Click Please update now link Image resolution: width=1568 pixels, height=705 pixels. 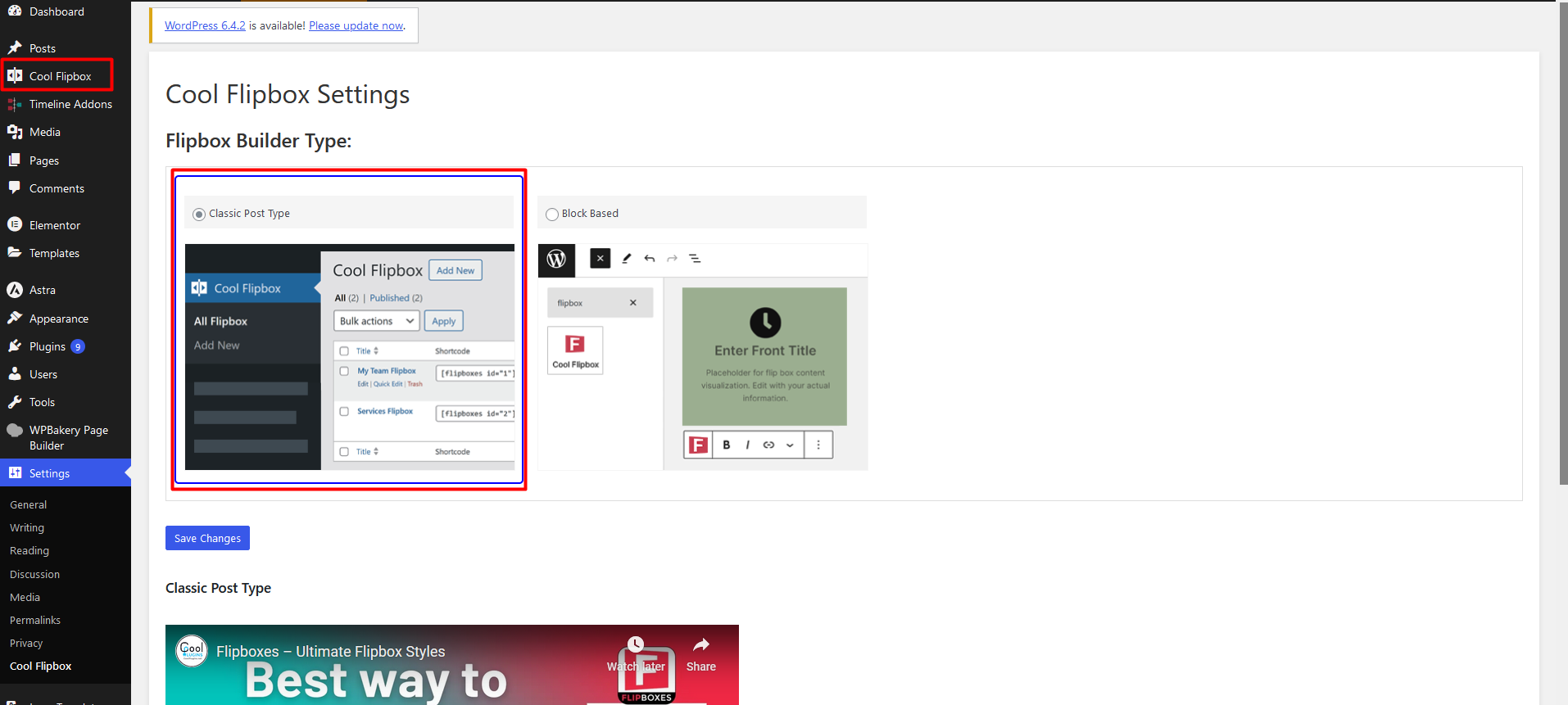(356, 25)
